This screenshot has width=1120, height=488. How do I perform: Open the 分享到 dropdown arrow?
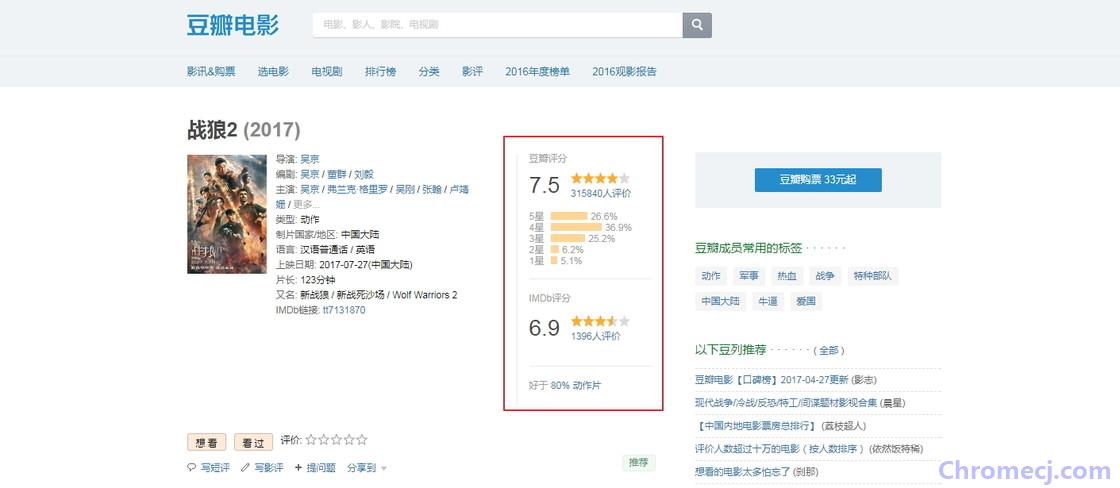384,469
